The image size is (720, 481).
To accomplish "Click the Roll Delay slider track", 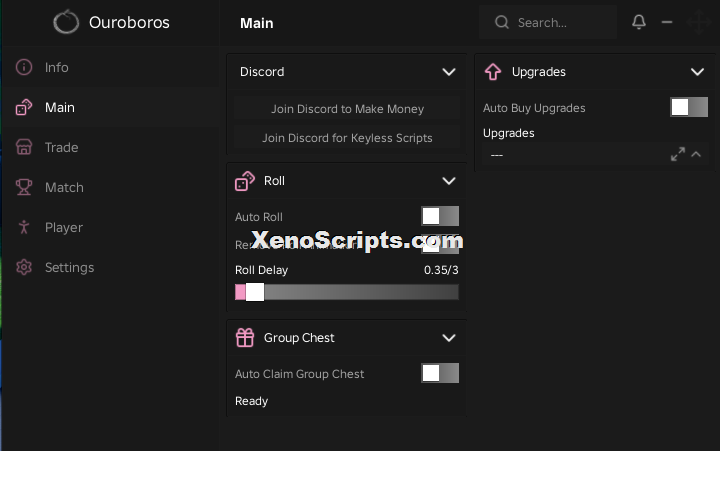I will [x=347, y=292].
